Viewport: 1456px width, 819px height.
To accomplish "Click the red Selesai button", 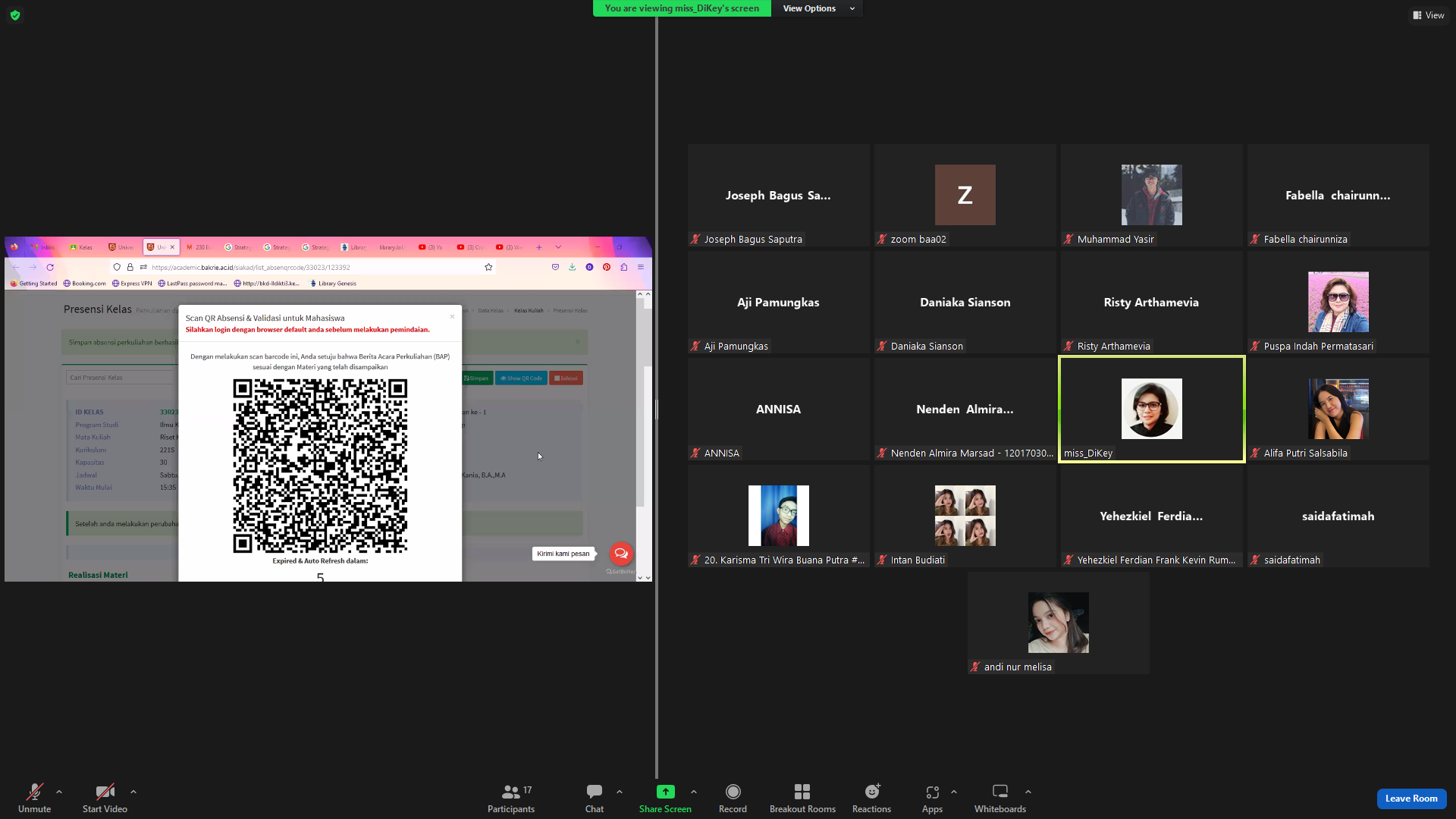I will coord(566,378).
